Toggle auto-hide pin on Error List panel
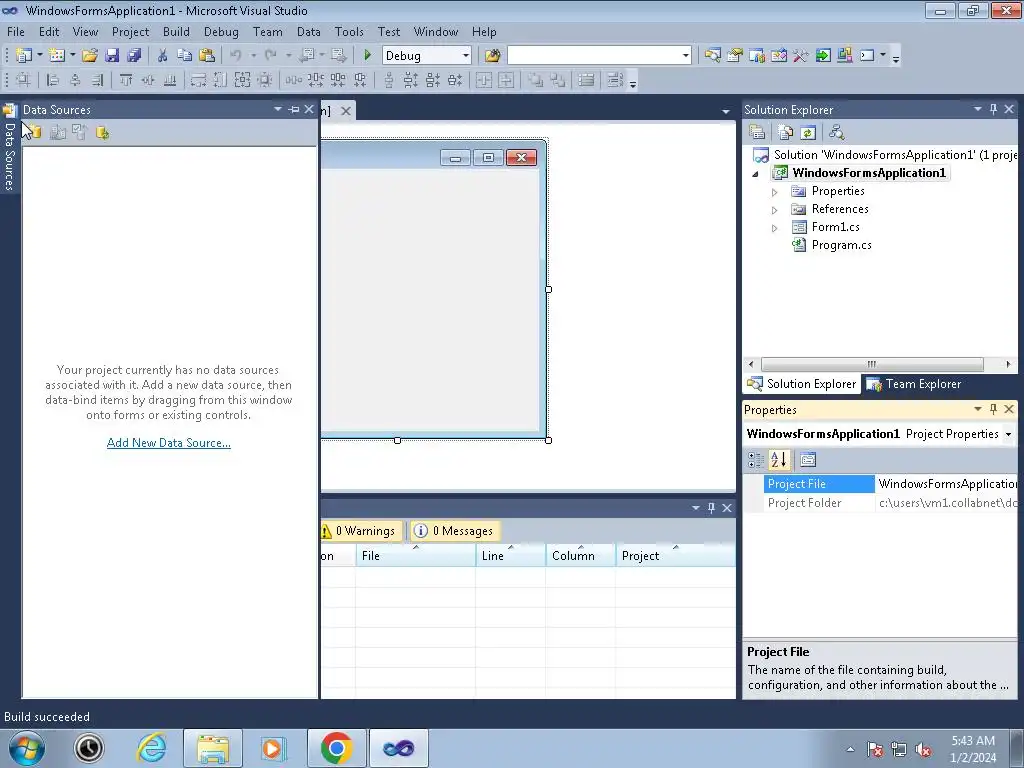This screenshot has height=768, width=1024. pos(711,508)
